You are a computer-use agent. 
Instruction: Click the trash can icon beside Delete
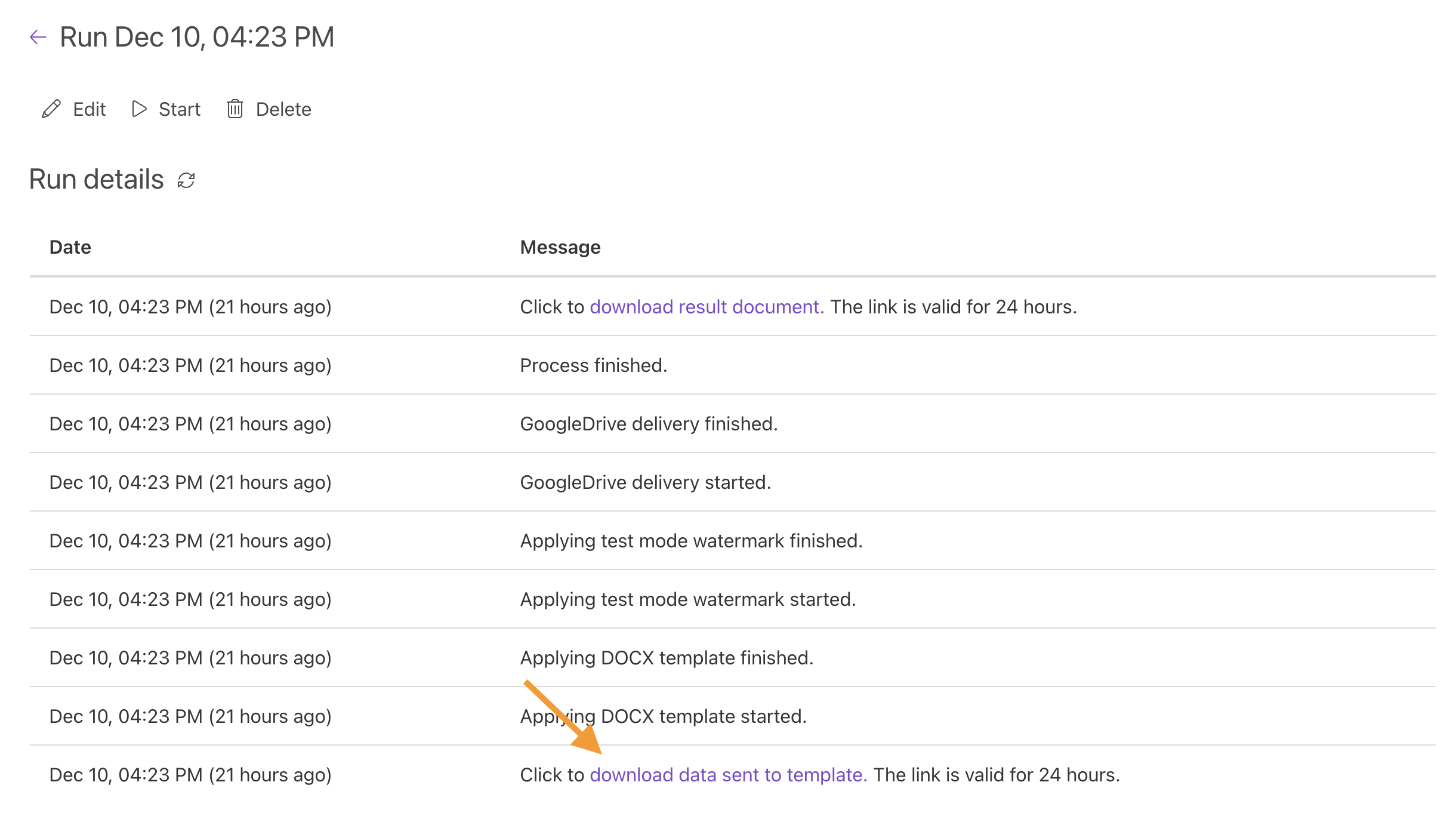click(x=235, y=109)
